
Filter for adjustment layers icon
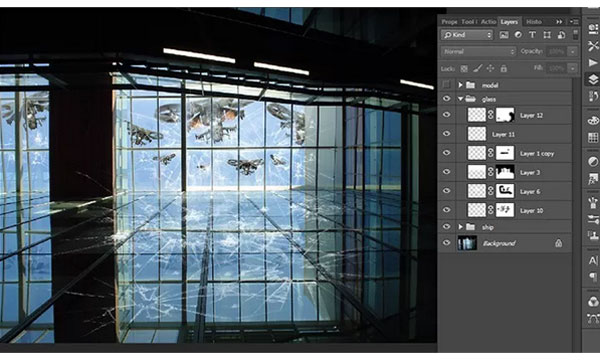(x=518, y=35)
